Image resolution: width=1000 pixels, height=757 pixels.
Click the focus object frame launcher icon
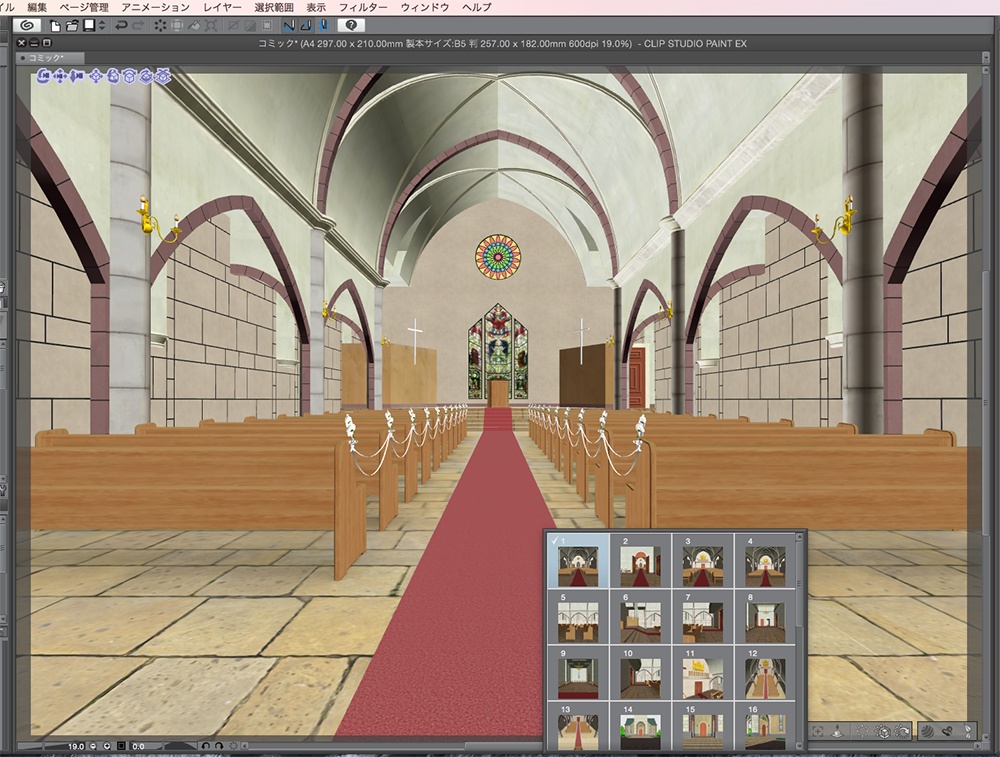coord(818,731)
